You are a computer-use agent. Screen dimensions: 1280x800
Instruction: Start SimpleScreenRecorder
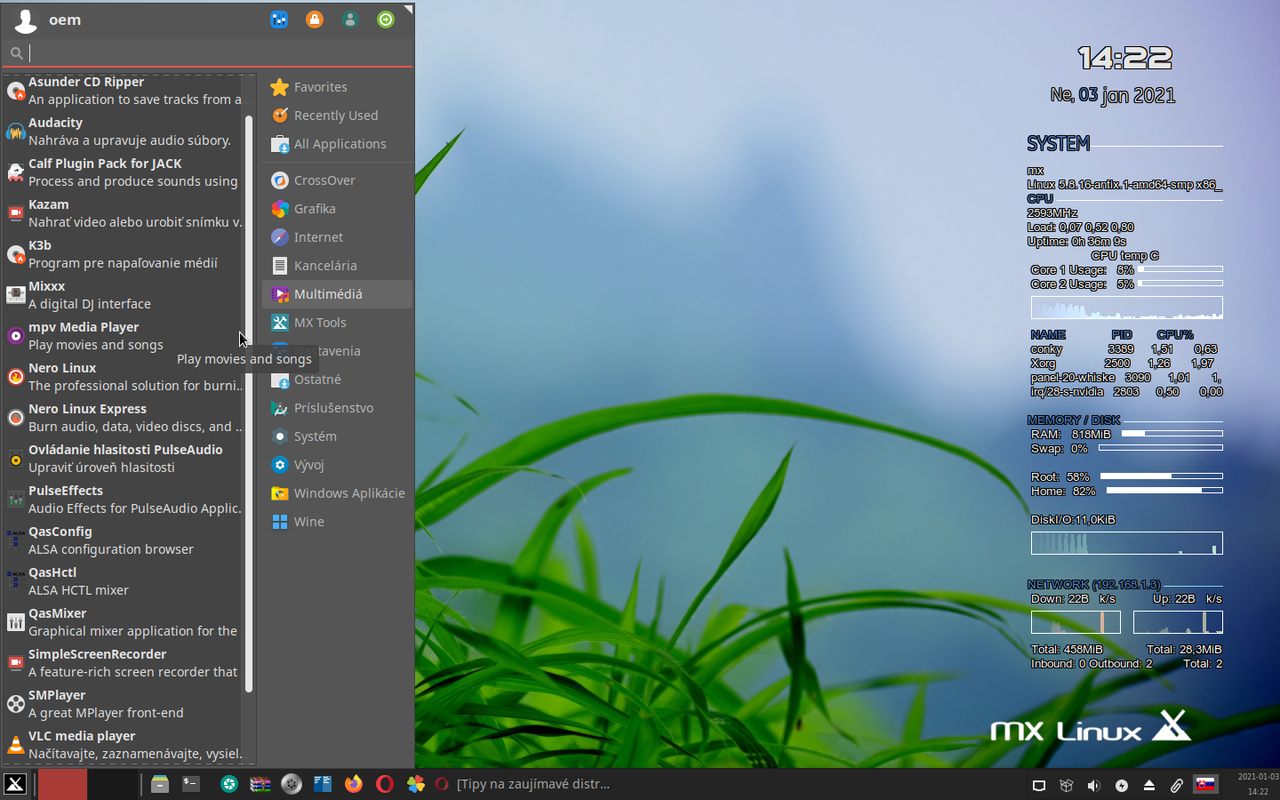pyautogui.click(x=124, y=665)
